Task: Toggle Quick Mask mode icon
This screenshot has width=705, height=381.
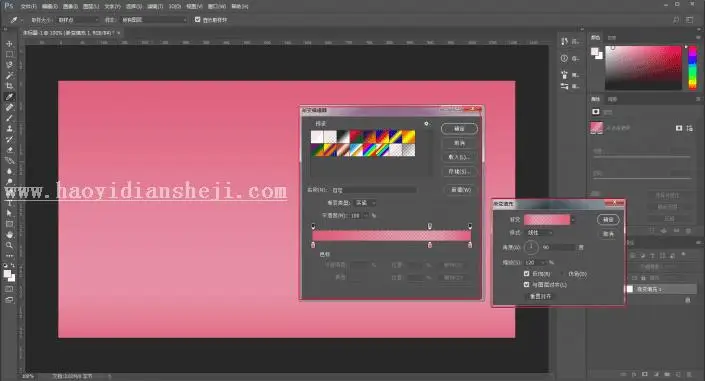Action: pos(9,289)
